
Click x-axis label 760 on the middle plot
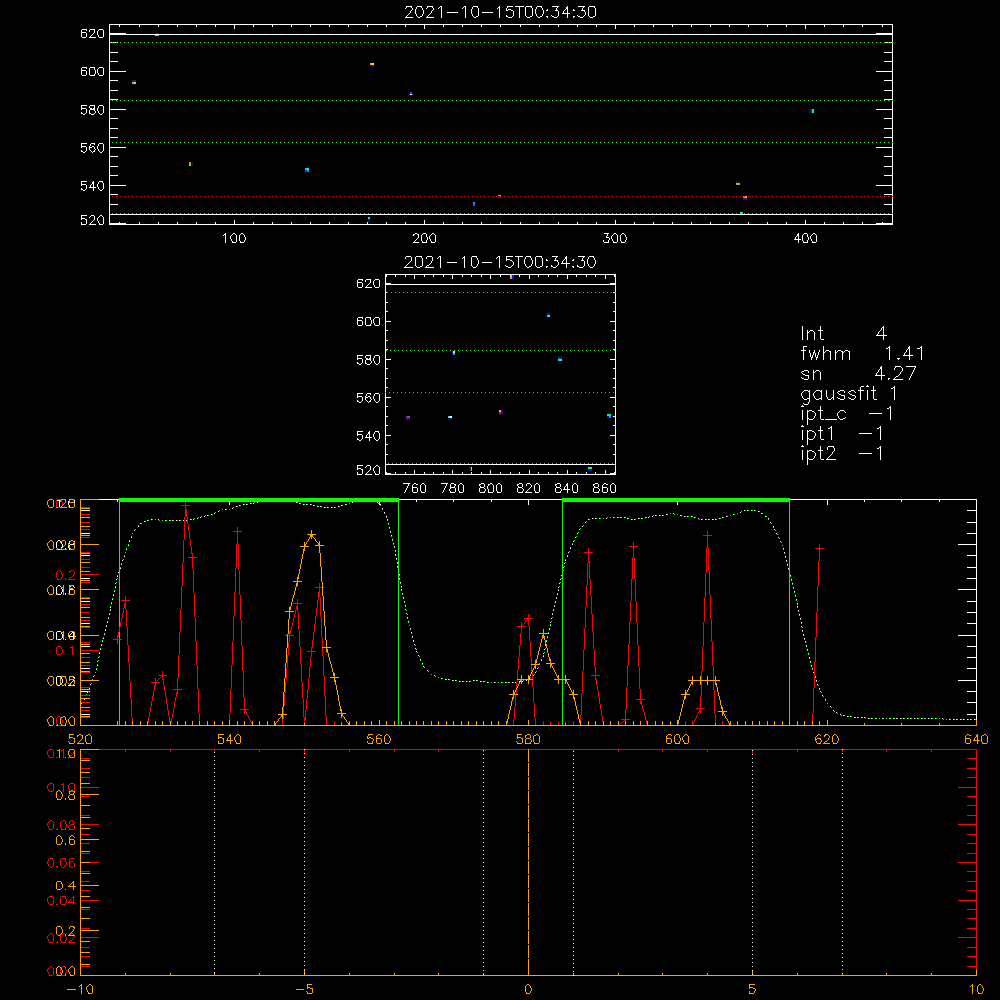coord(415,489)
